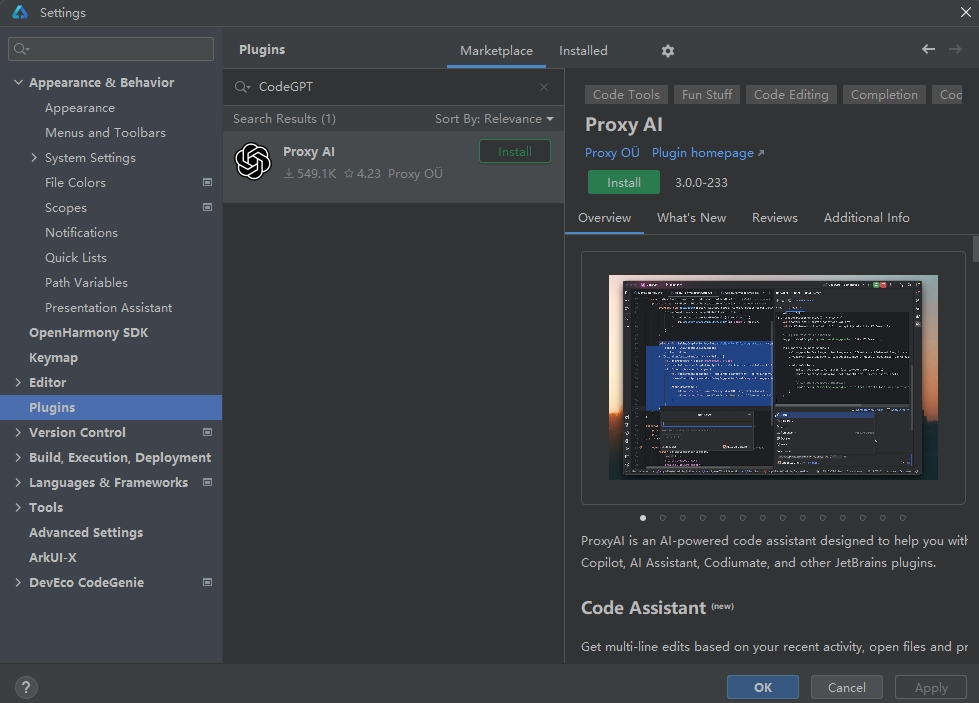Viewport: 979px width, 703px height.
Task: Select the last screenshot carousel dot
Action: 902,518
